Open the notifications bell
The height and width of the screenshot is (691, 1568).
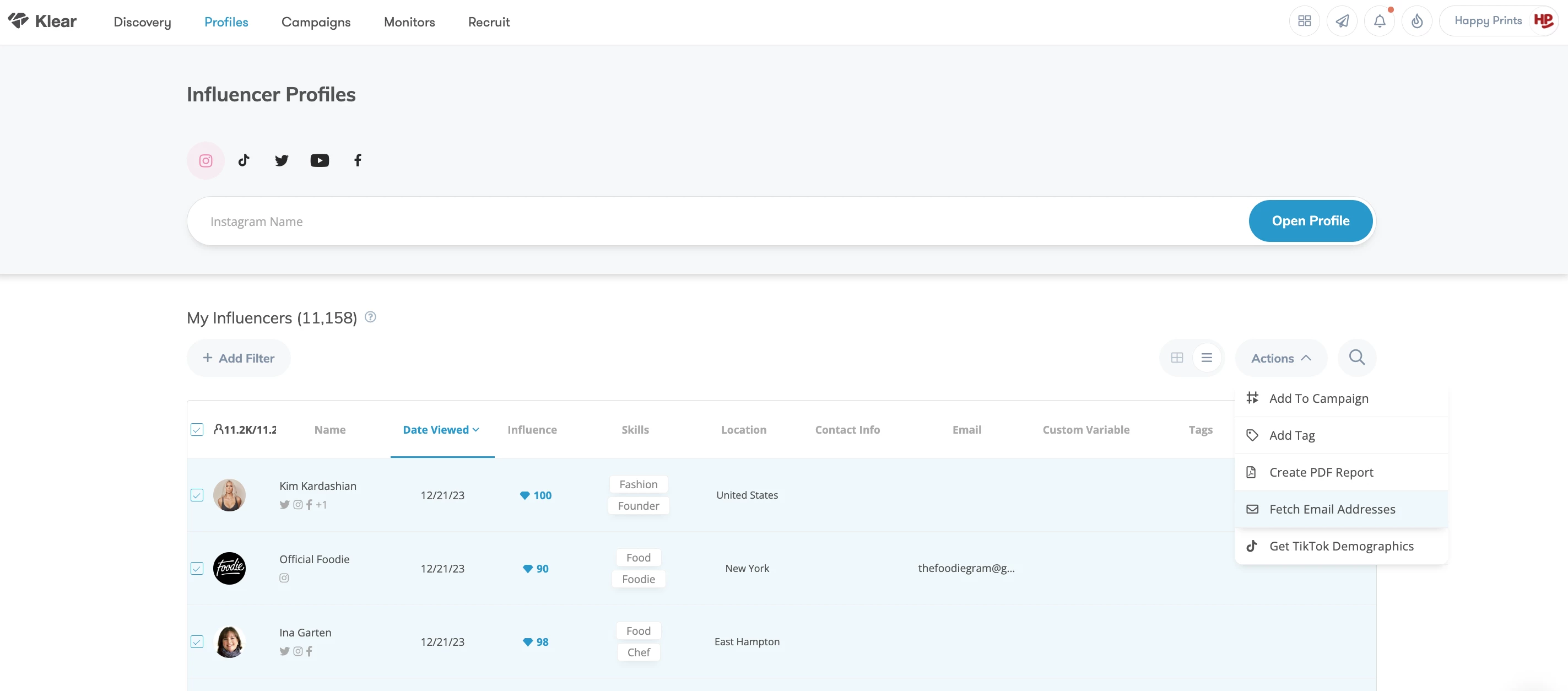[1380, 21]
